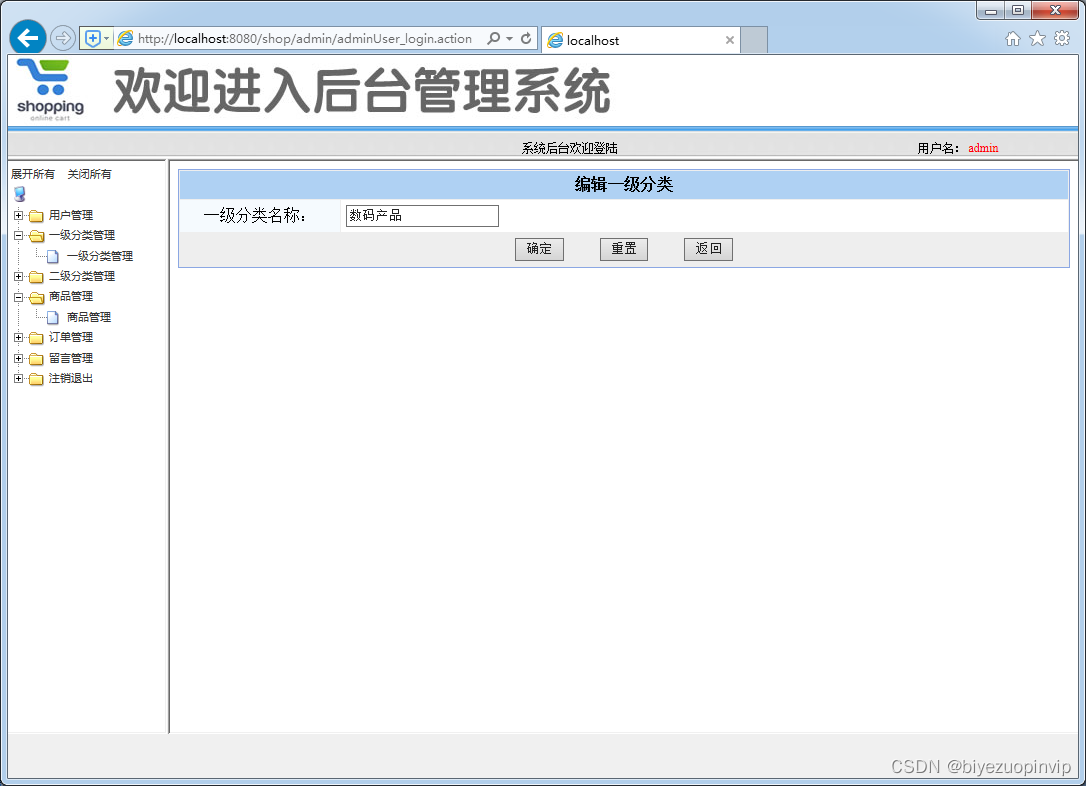Select the 一级分类管理 parent folder label
This screenshot has width=1086, height=786.
click(82, 235)
